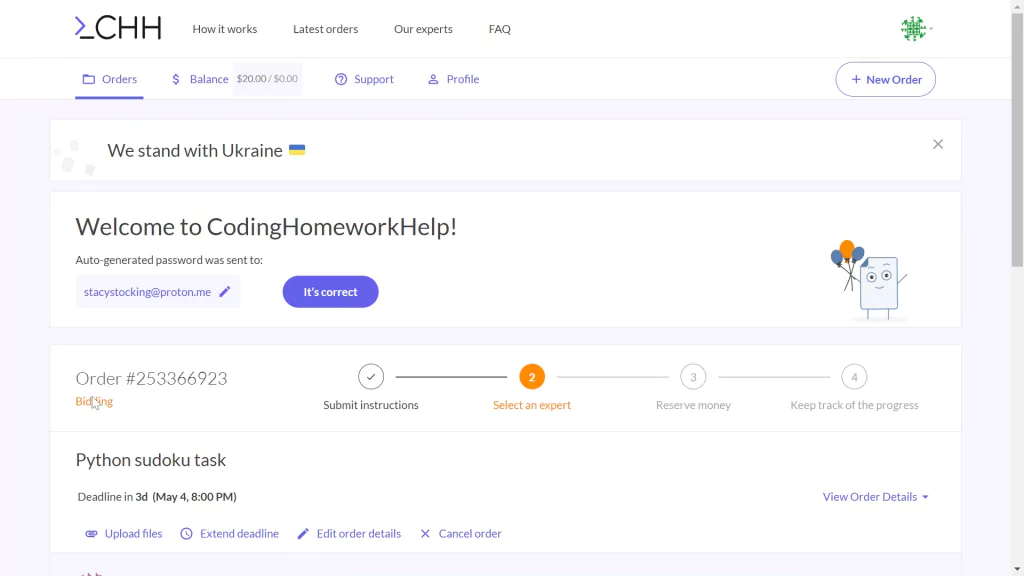Switch to the Orders tab
Image resolution: width=1024 pixels, height=576 pixels.
pos(109,79)
